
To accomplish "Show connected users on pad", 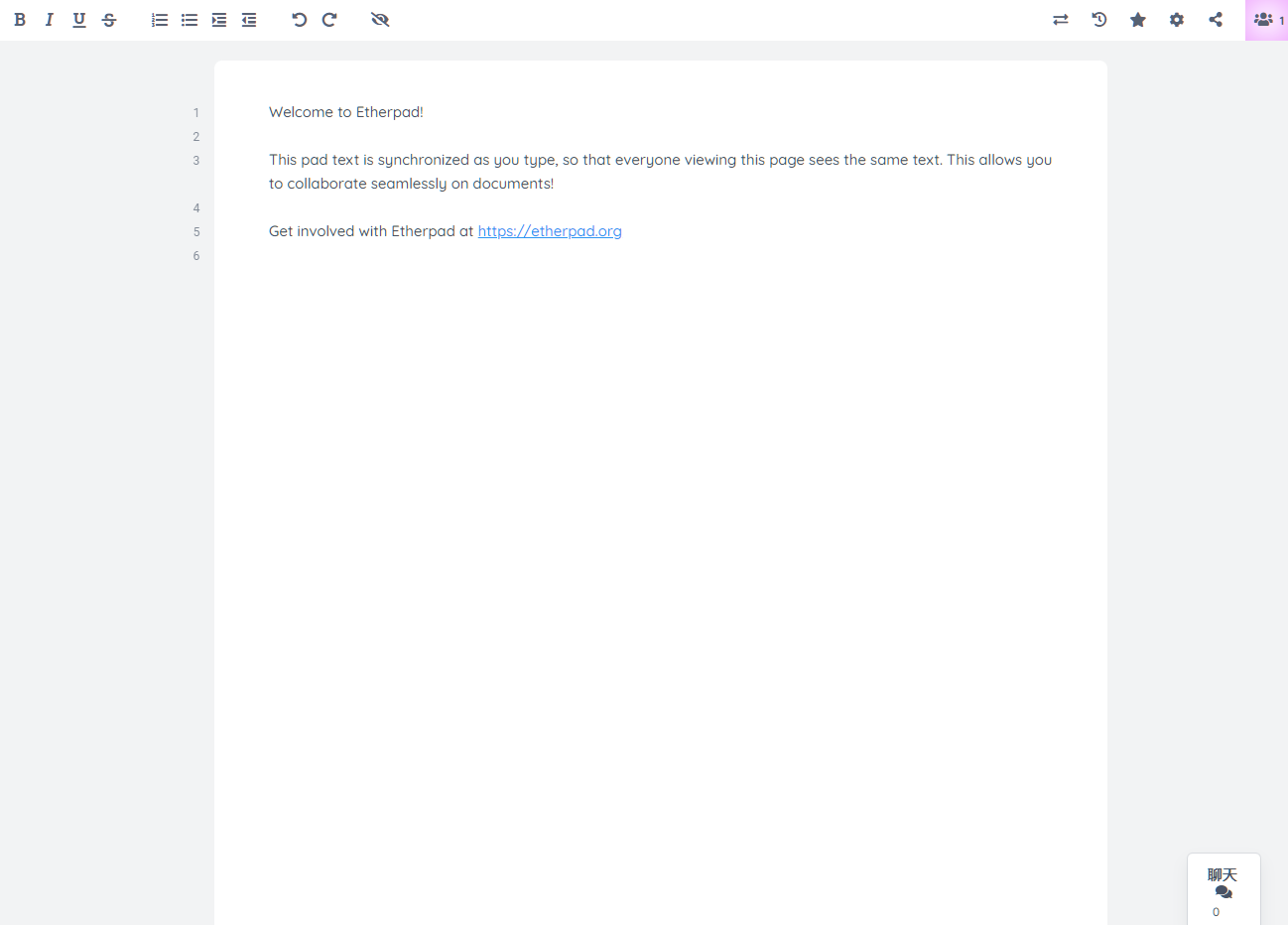I will [1267, 20].
